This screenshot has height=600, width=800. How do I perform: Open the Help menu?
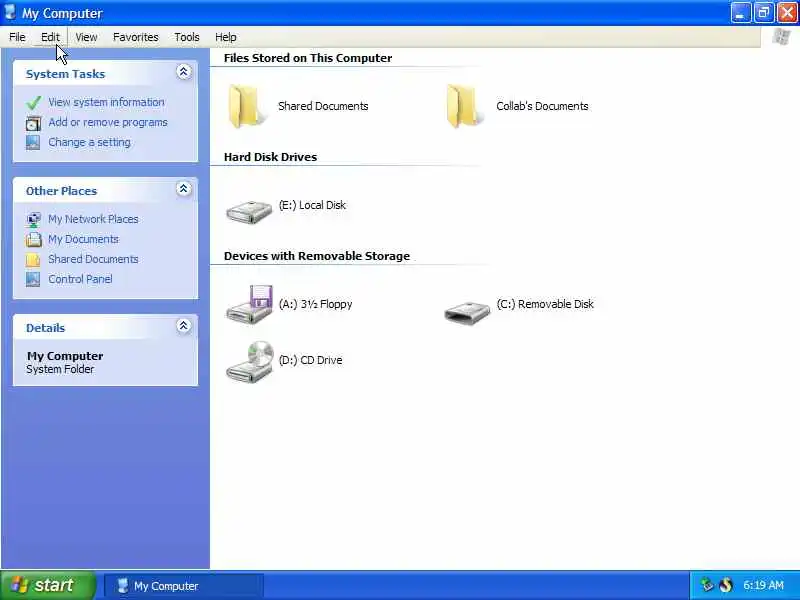pos(226,37)
